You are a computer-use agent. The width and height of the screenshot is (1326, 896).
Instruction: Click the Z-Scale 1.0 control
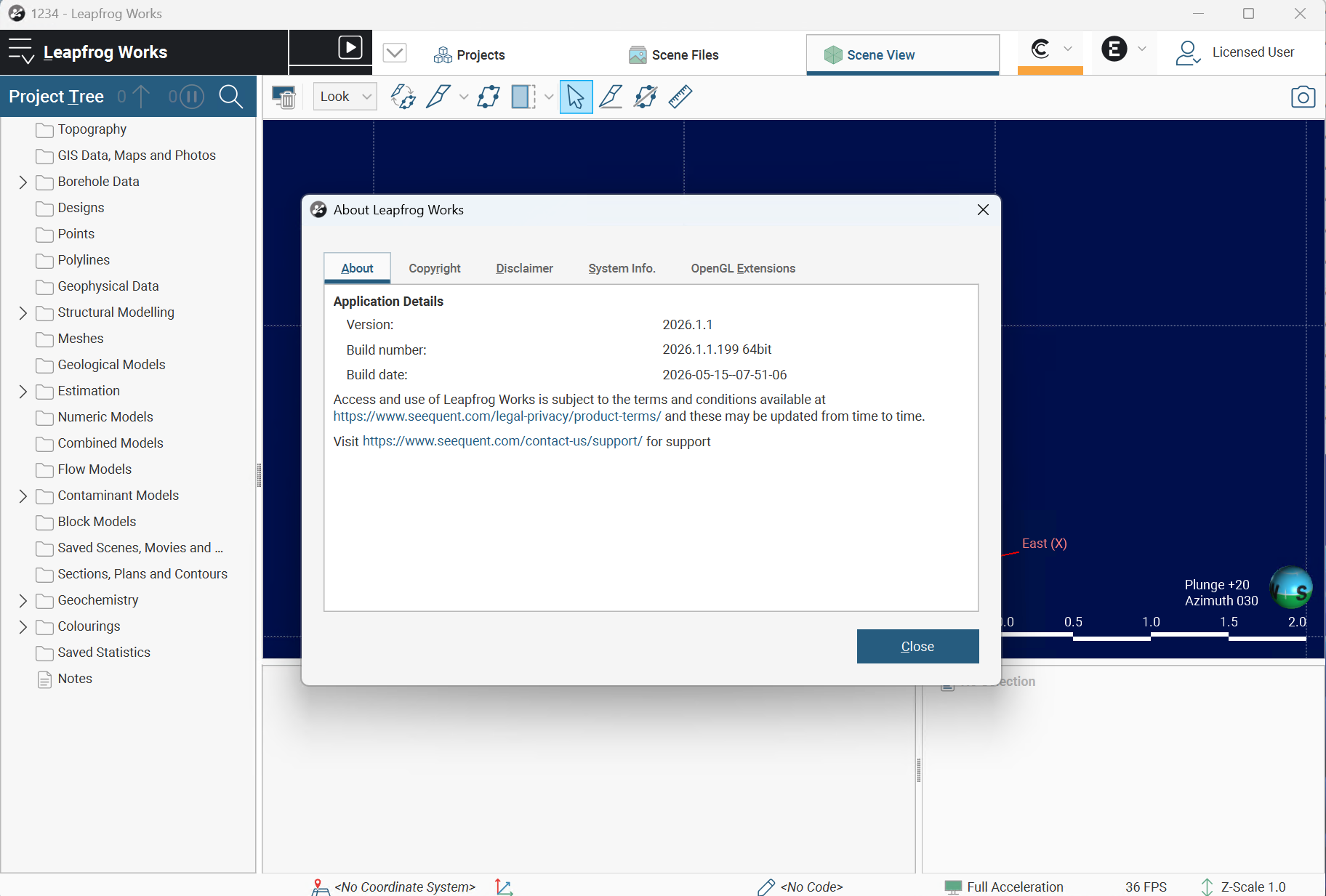tap(1243, 887)
